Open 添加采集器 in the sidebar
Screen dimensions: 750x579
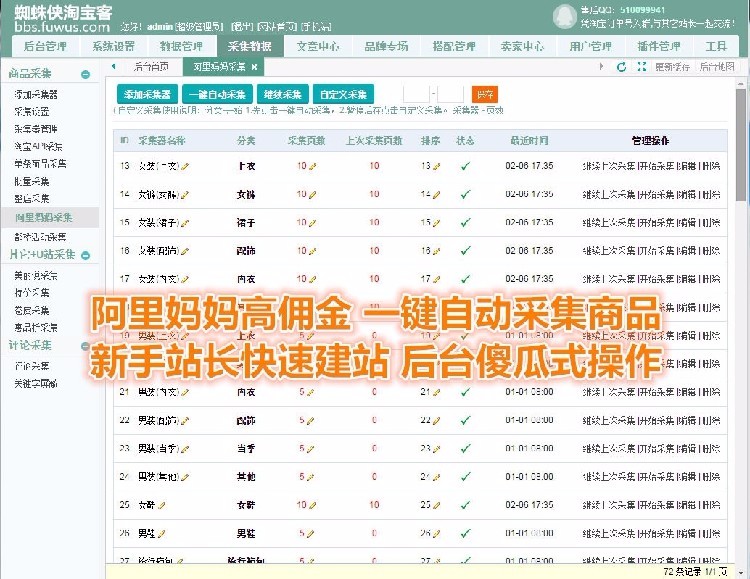pyautogui.click(x=36, y=95)
